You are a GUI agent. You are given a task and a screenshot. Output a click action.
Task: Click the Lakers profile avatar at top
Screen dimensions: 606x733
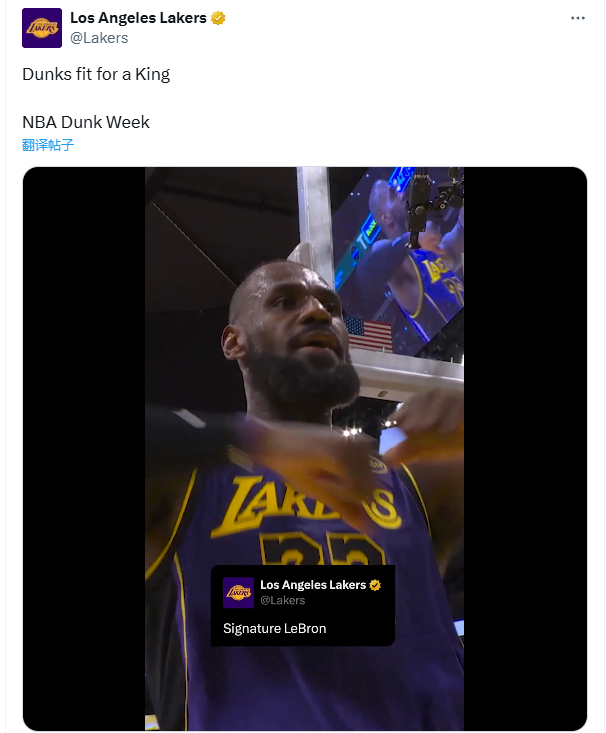point(42,27)
